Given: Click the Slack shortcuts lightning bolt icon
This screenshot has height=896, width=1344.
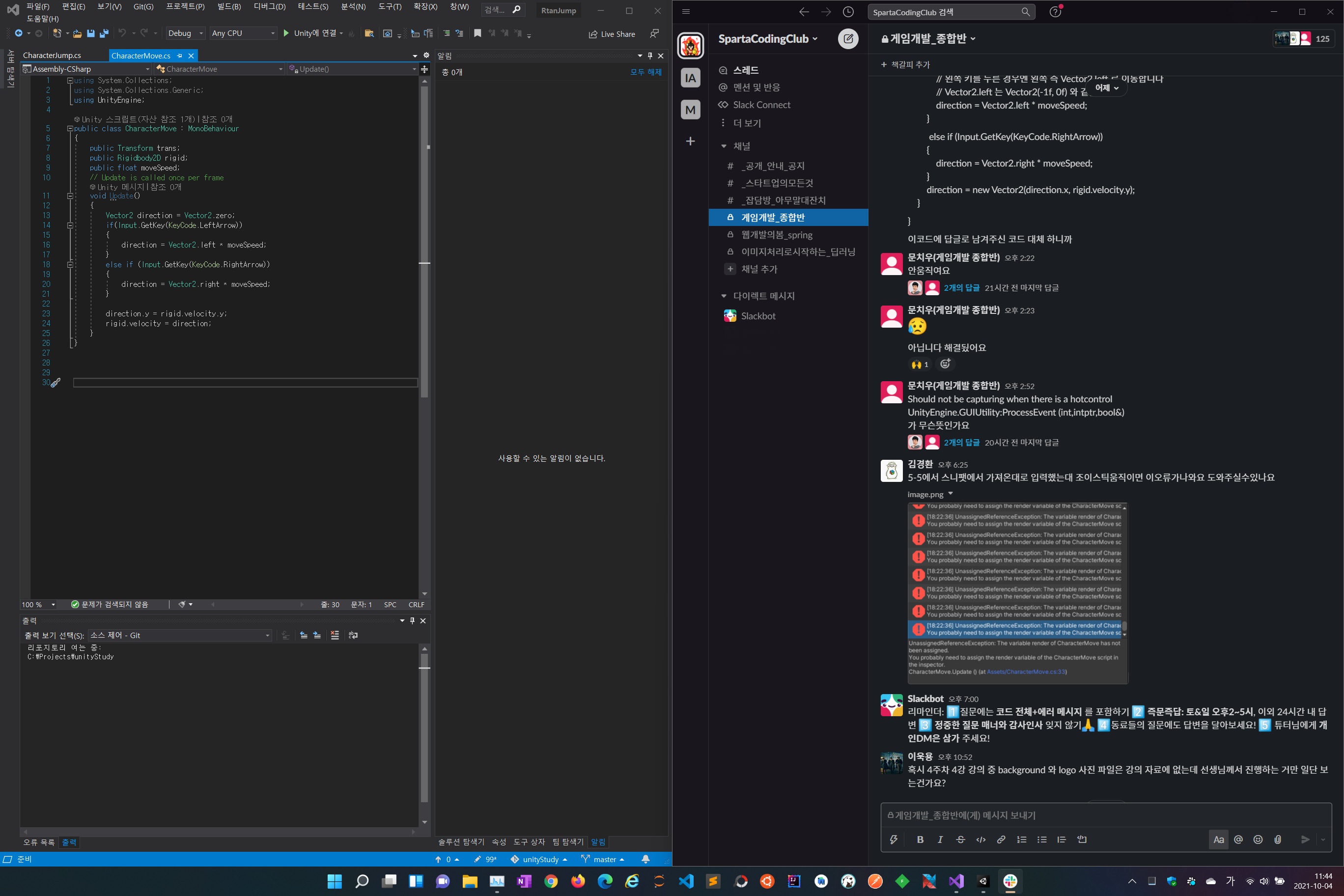Looking at the screenshot, I should [x=894, y=840].
